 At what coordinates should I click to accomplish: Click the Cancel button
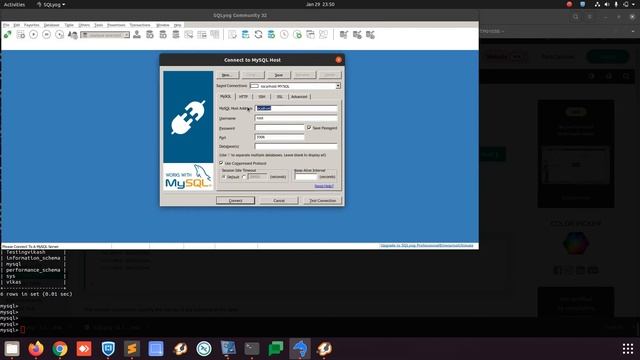pos(279,200)
